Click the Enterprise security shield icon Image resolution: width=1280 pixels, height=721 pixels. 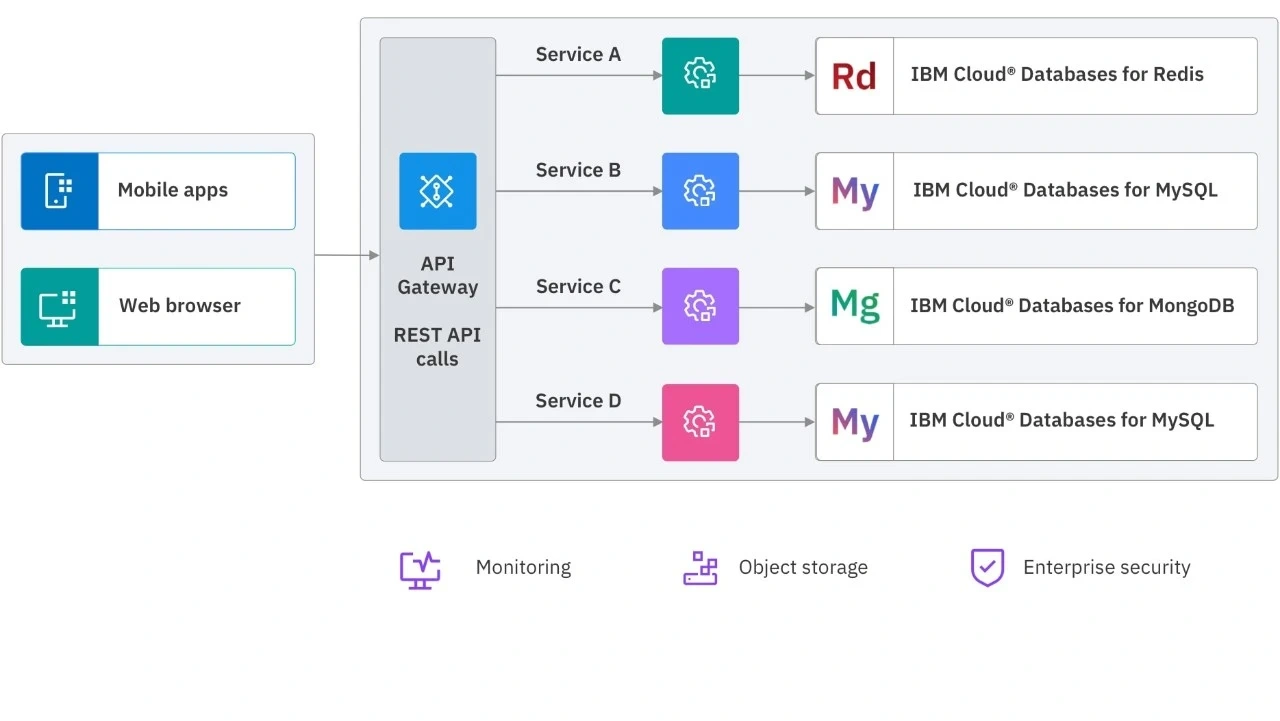pos(987,567)
